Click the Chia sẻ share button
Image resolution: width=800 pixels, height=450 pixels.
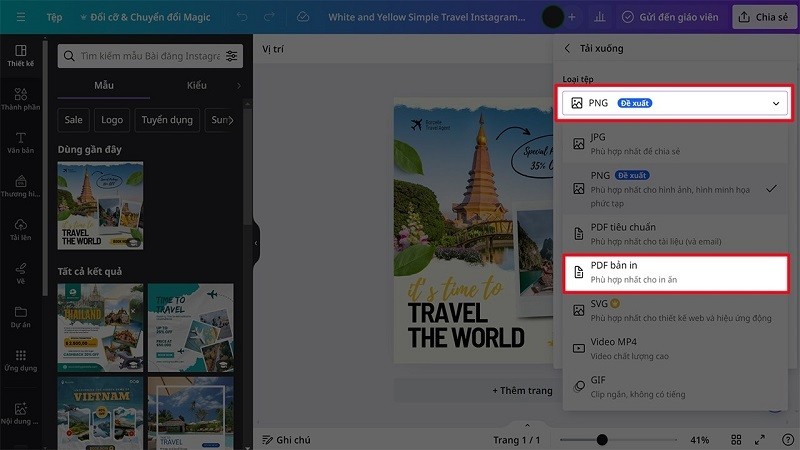click(764, 17)
